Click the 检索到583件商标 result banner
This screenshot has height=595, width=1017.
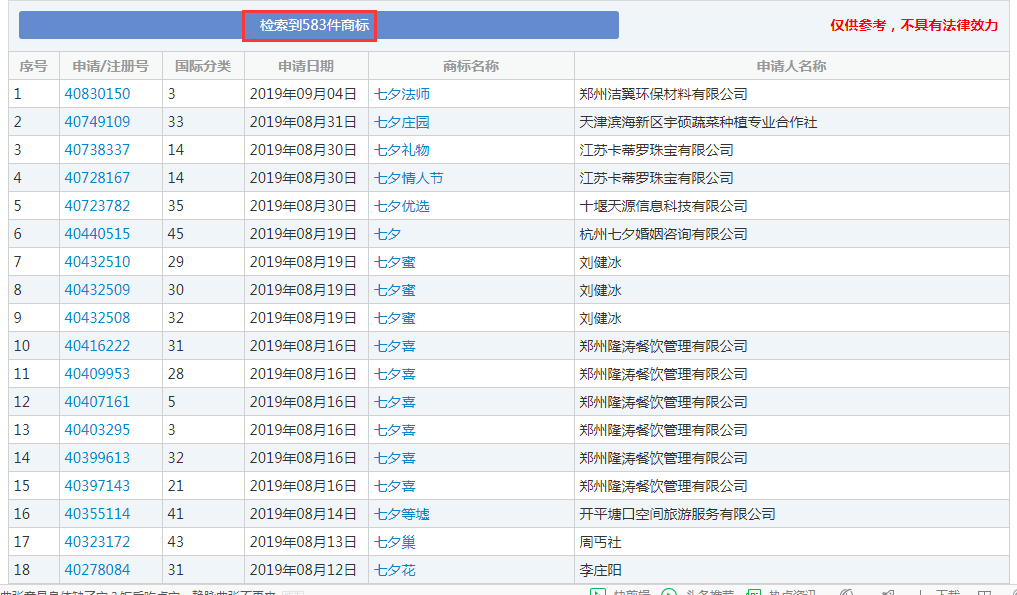309,25
